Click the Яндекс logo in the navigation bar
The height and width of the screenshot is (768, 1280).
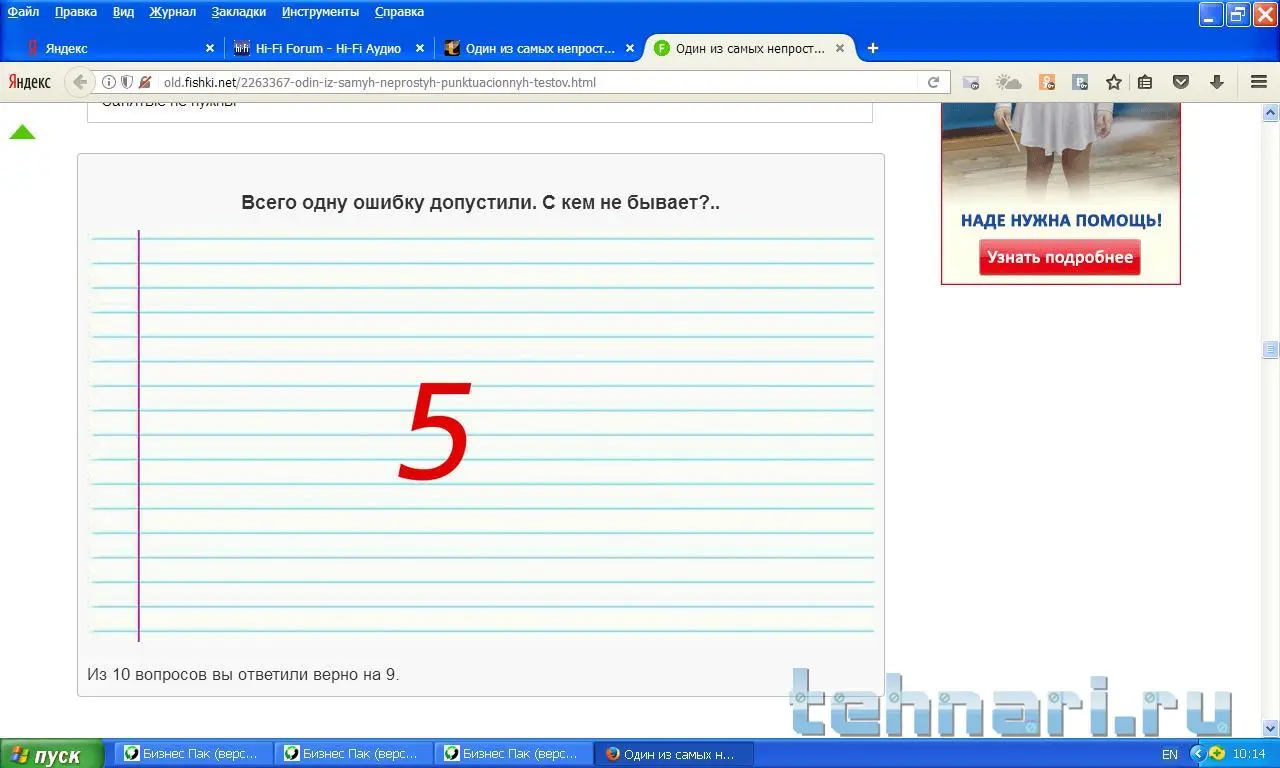30,82
